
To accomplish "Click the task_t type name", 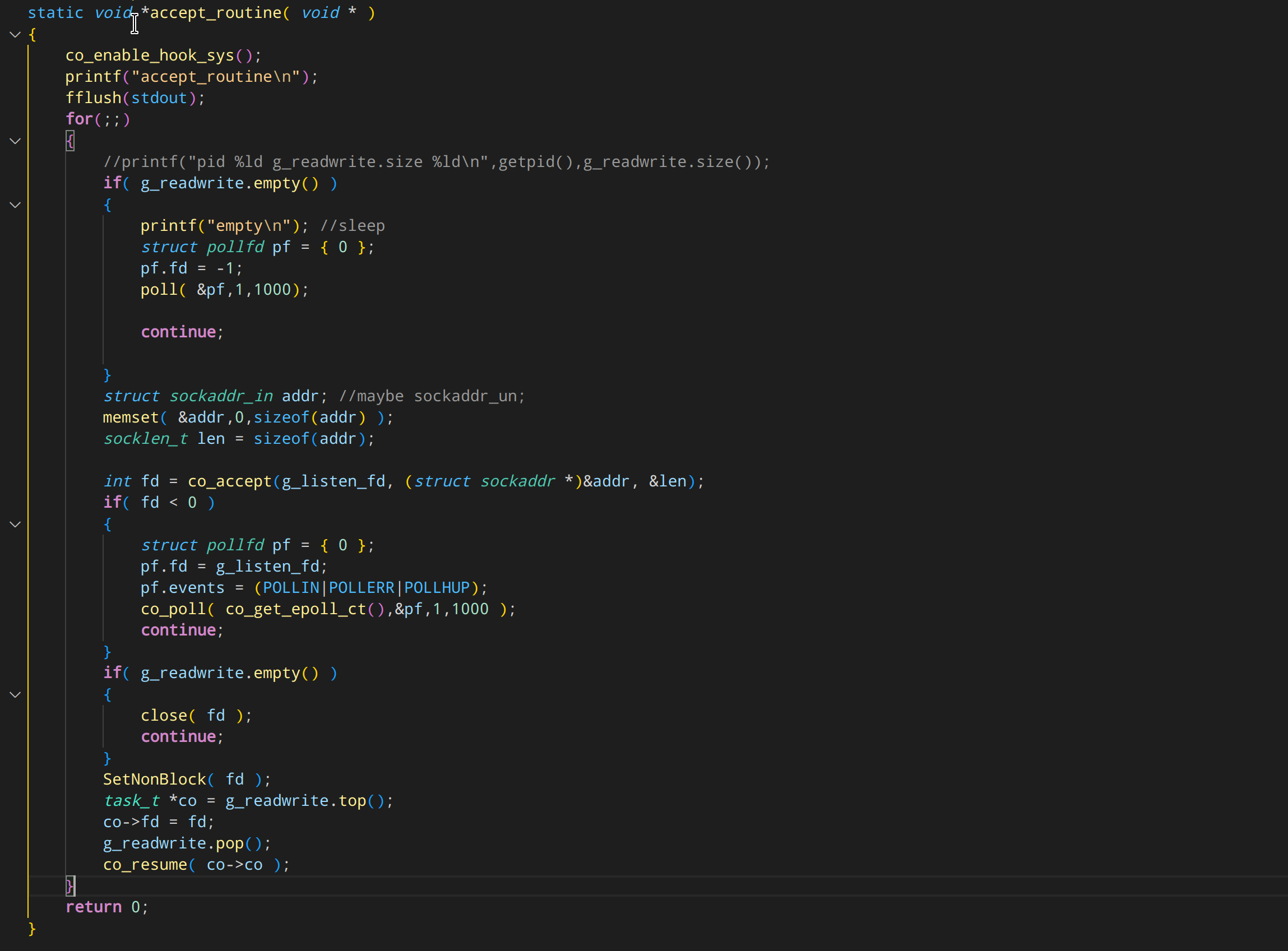I will pyautogui.click(x=131, y=801).
